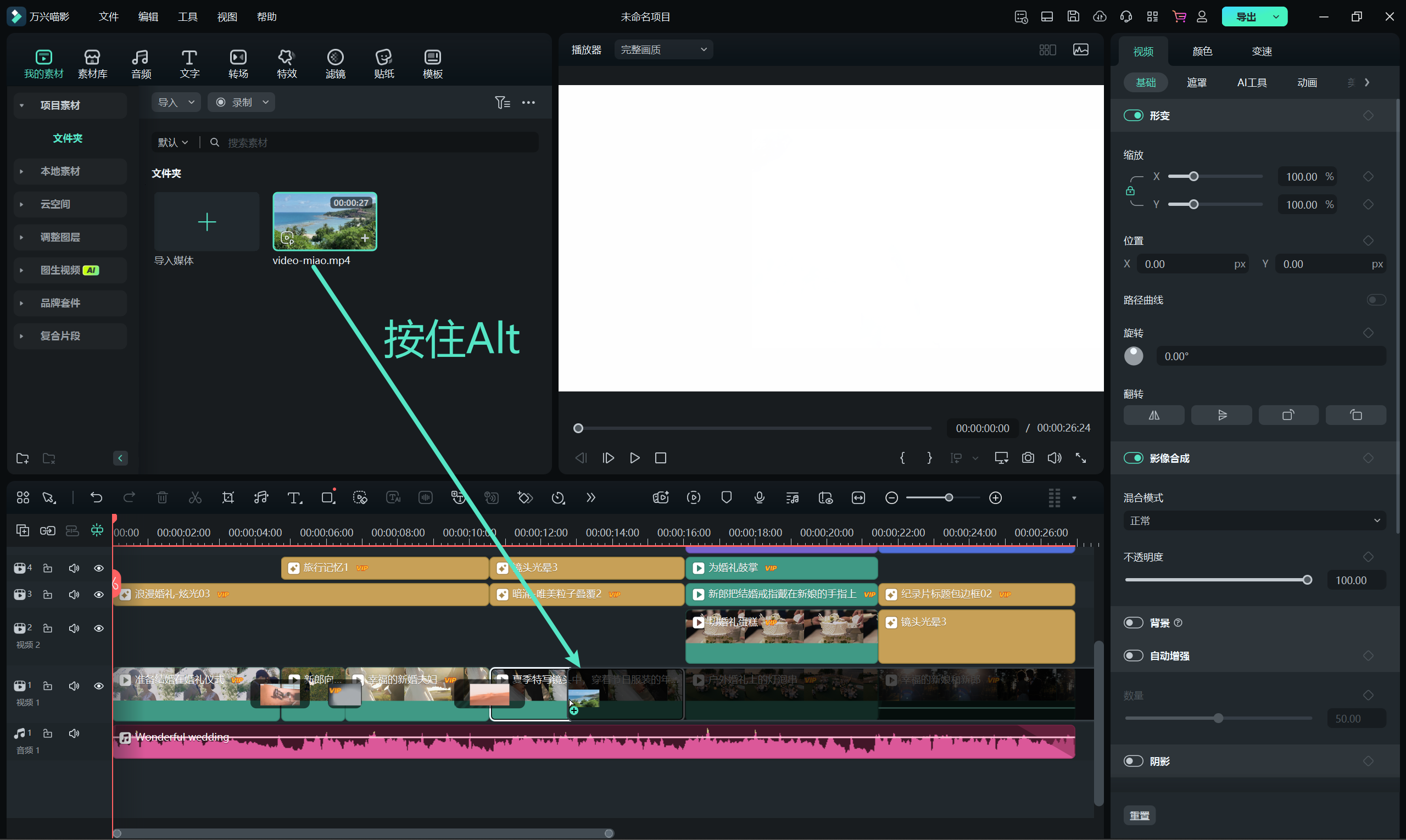Open the 混合模式 blend mode dropdown
1406x840 pixels.
[1254, 521]
